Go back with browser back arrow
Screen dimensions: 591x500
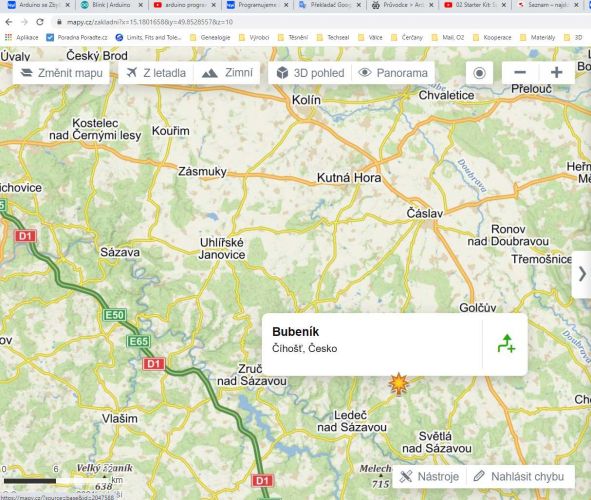pyautogui.click(x=9, y=22)
